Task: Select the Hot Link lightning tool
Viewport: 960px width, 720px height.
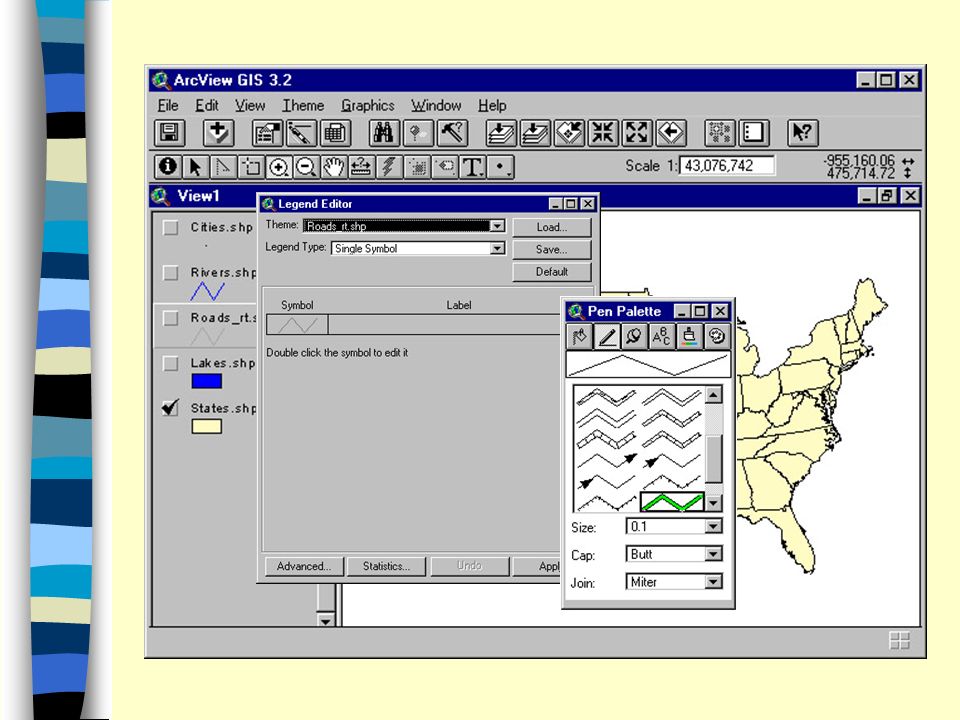Action: [x=389, y=167]
